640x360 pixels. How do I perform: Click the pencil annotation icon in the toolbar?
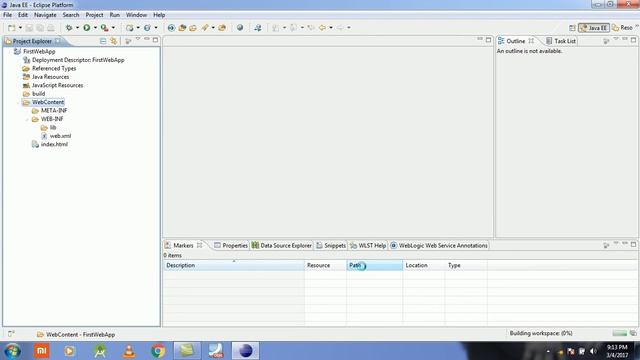click(205, 28)
